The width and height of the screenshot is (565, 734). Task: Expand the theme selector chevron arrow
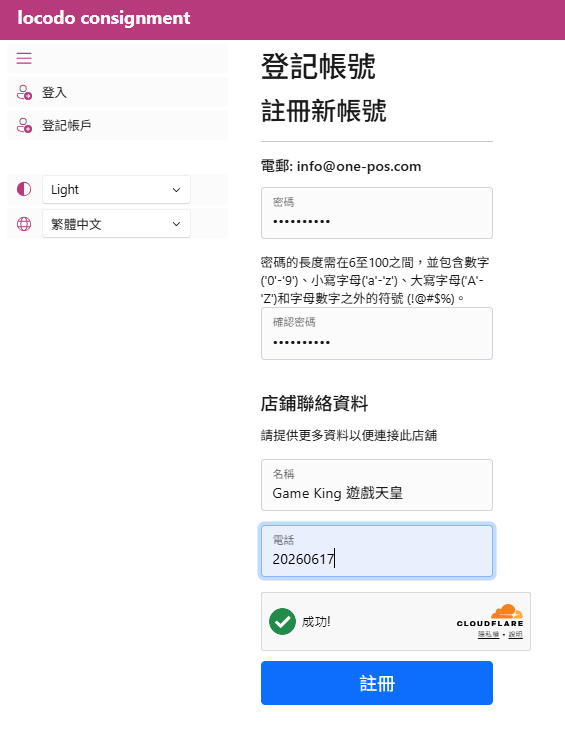[x=176, y=190]
